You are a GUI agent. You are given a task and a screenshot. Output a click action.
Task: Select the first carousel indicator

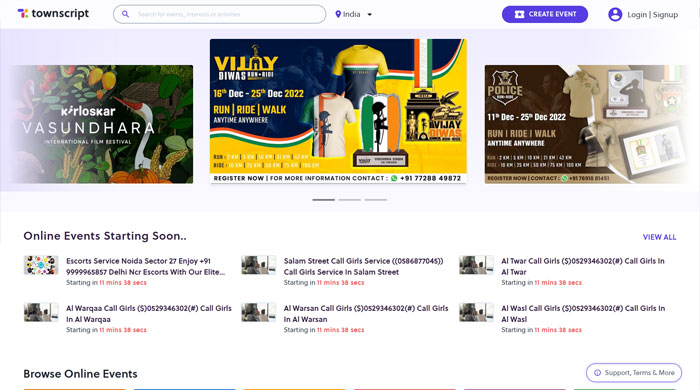(323, 200)
